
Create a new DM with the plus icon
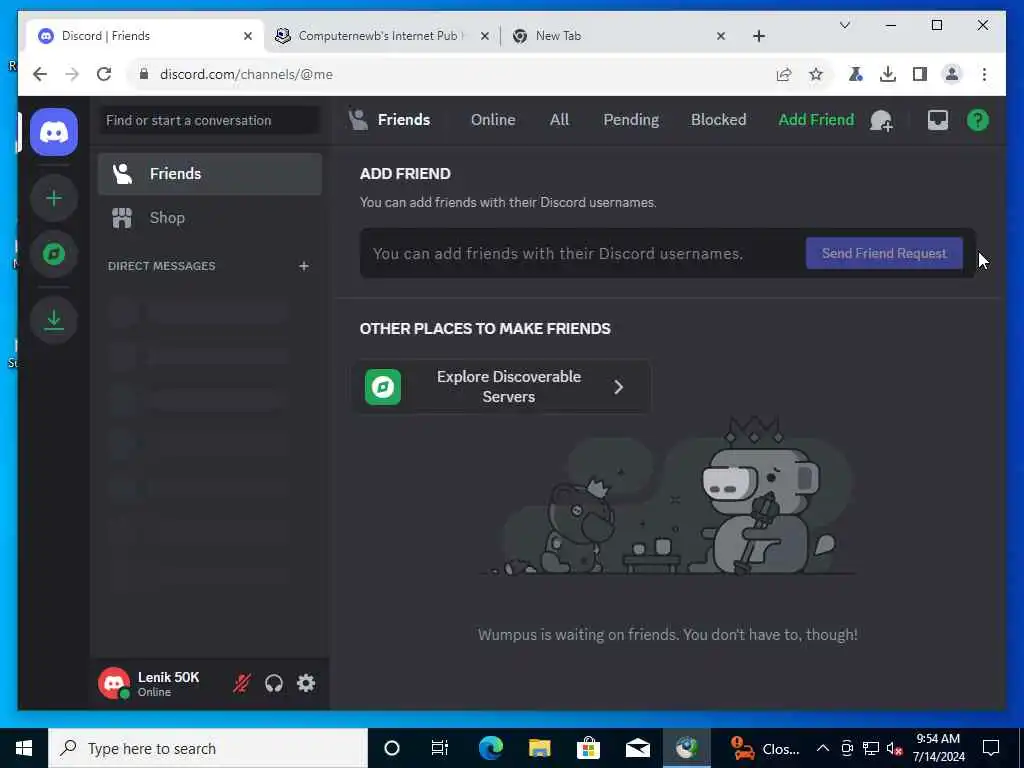click(304, 266)
